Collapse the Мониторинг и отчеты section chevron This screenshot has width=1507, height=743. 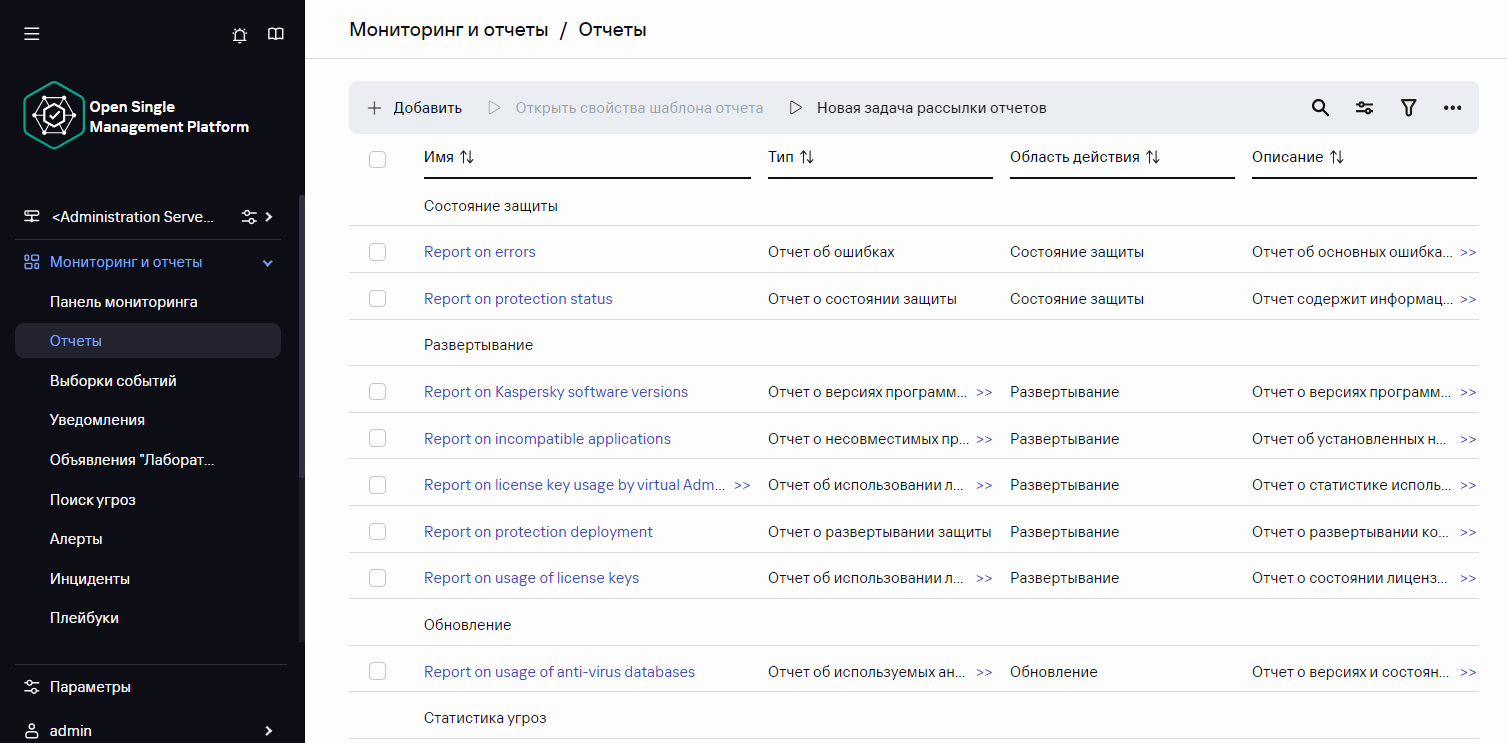267,263
